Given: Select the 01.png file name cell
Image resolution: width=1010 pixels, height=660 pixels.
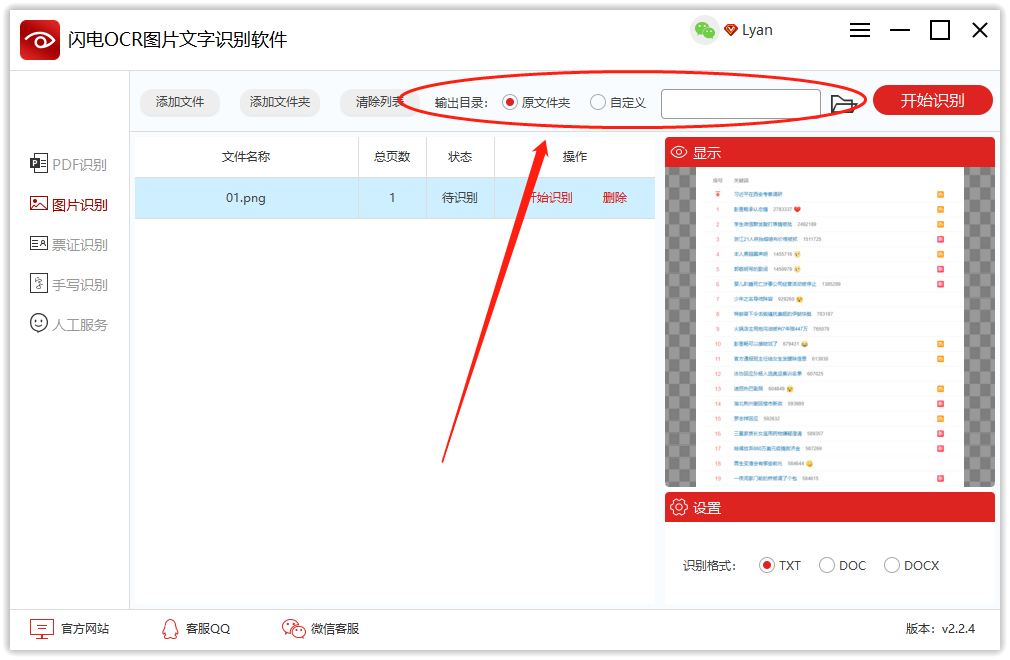Looking at the screenshot, I should click(246, 198).
